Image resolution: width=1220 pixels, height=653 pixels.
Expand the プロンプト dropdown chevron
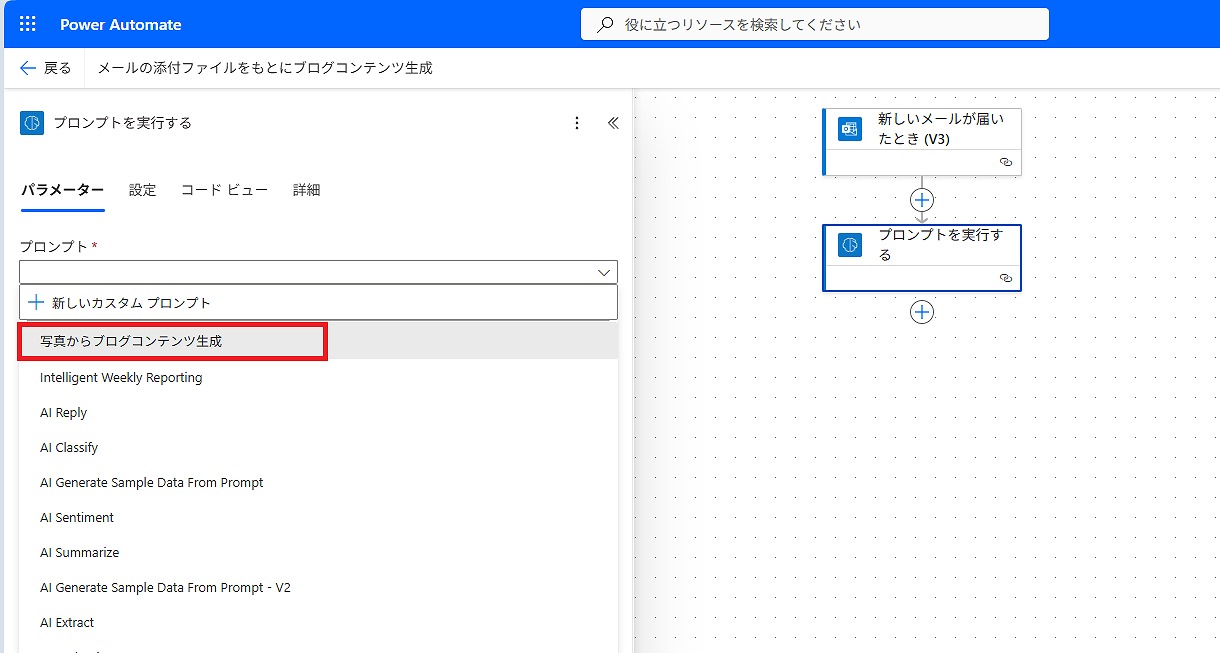(604, 272)
